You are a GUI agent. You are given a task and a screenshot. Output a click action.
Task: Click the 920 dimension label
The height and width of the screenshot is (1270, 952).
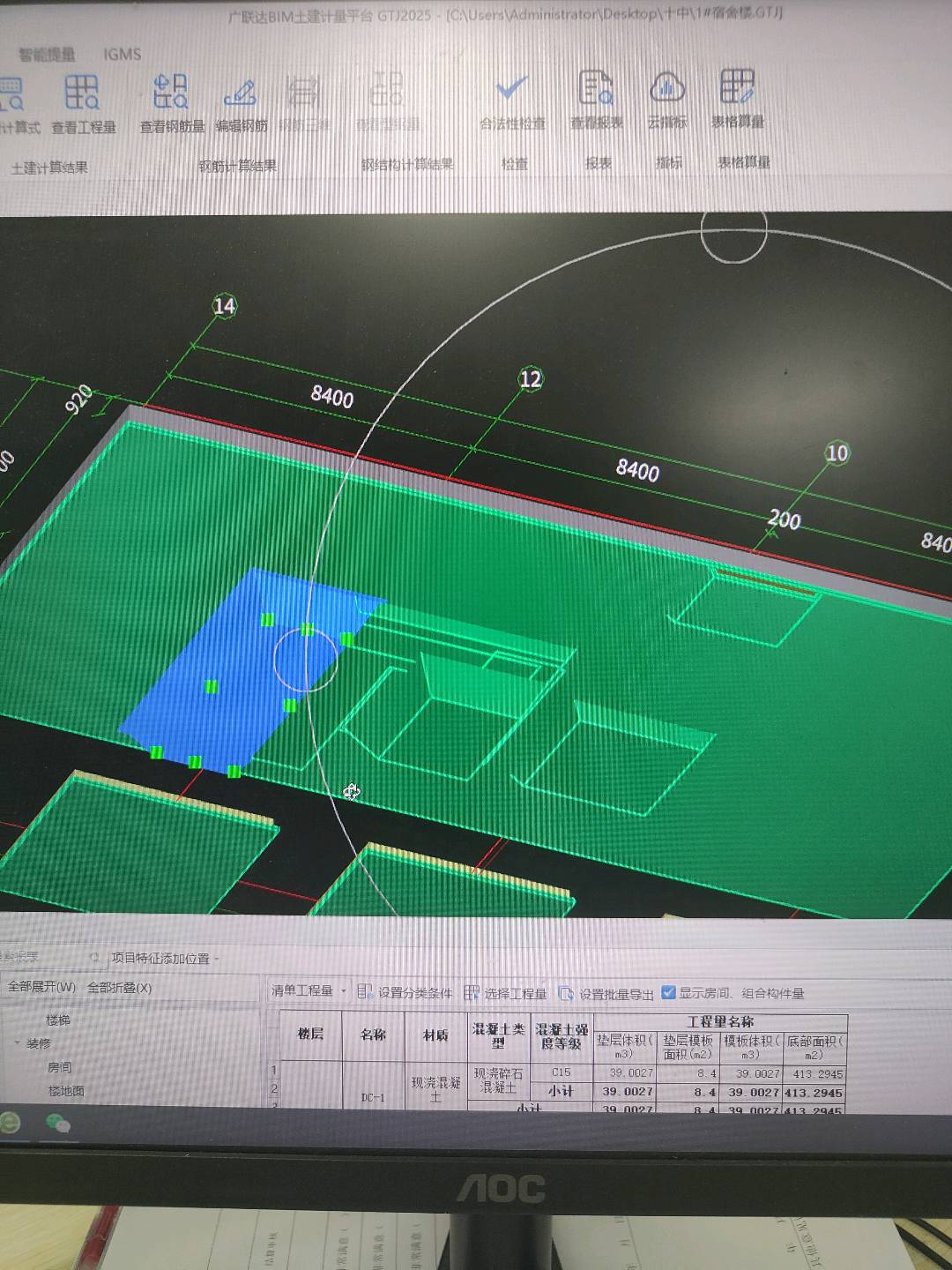click(x=79, y=399)
